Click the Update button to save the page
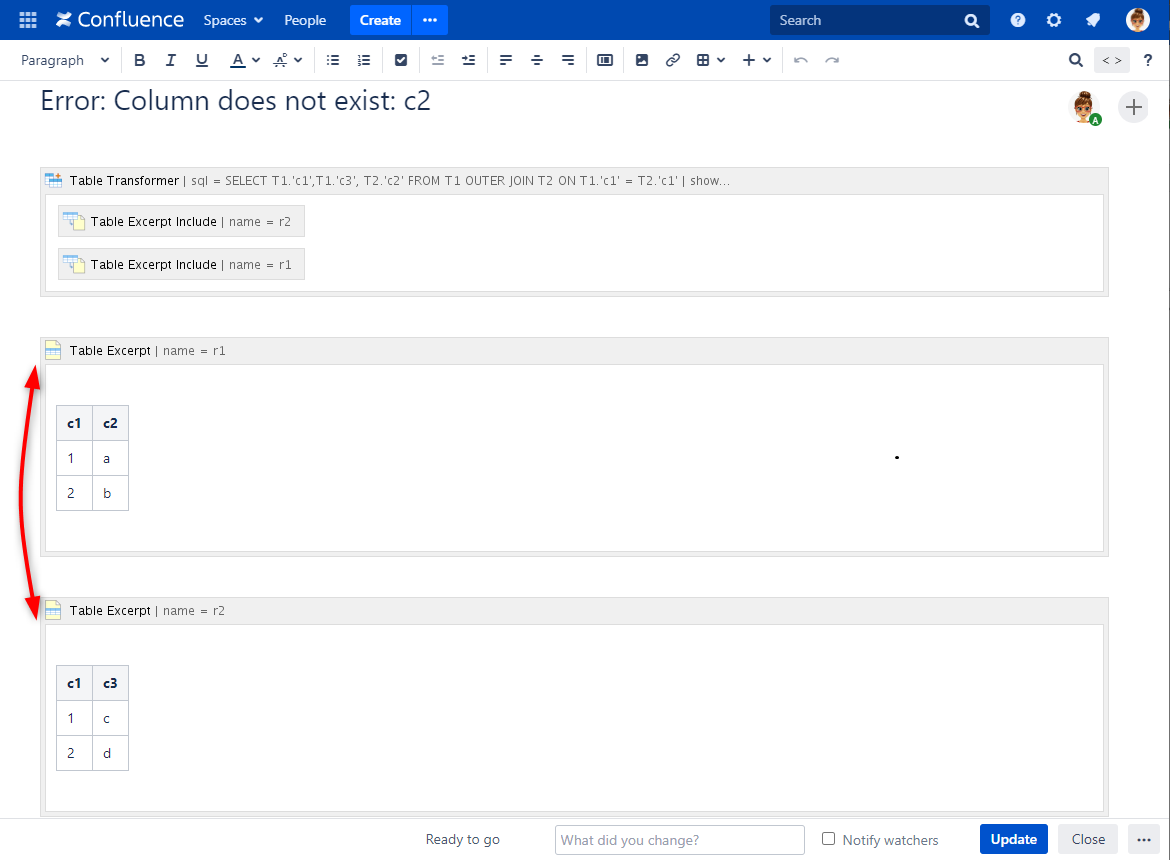Viewport: 1170px width, 860px height. tap(1013, 839)
